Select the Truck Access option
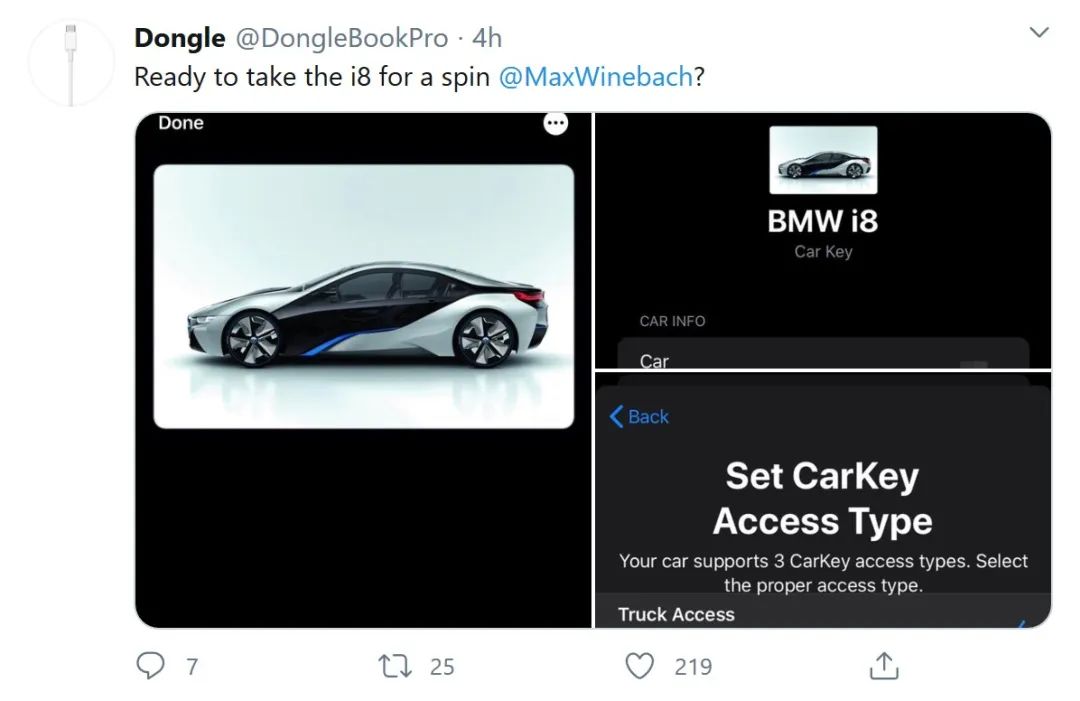Image resolution: width=1080 pixels, height=701 pixels. pyautogui.click(x=676, y=614)
